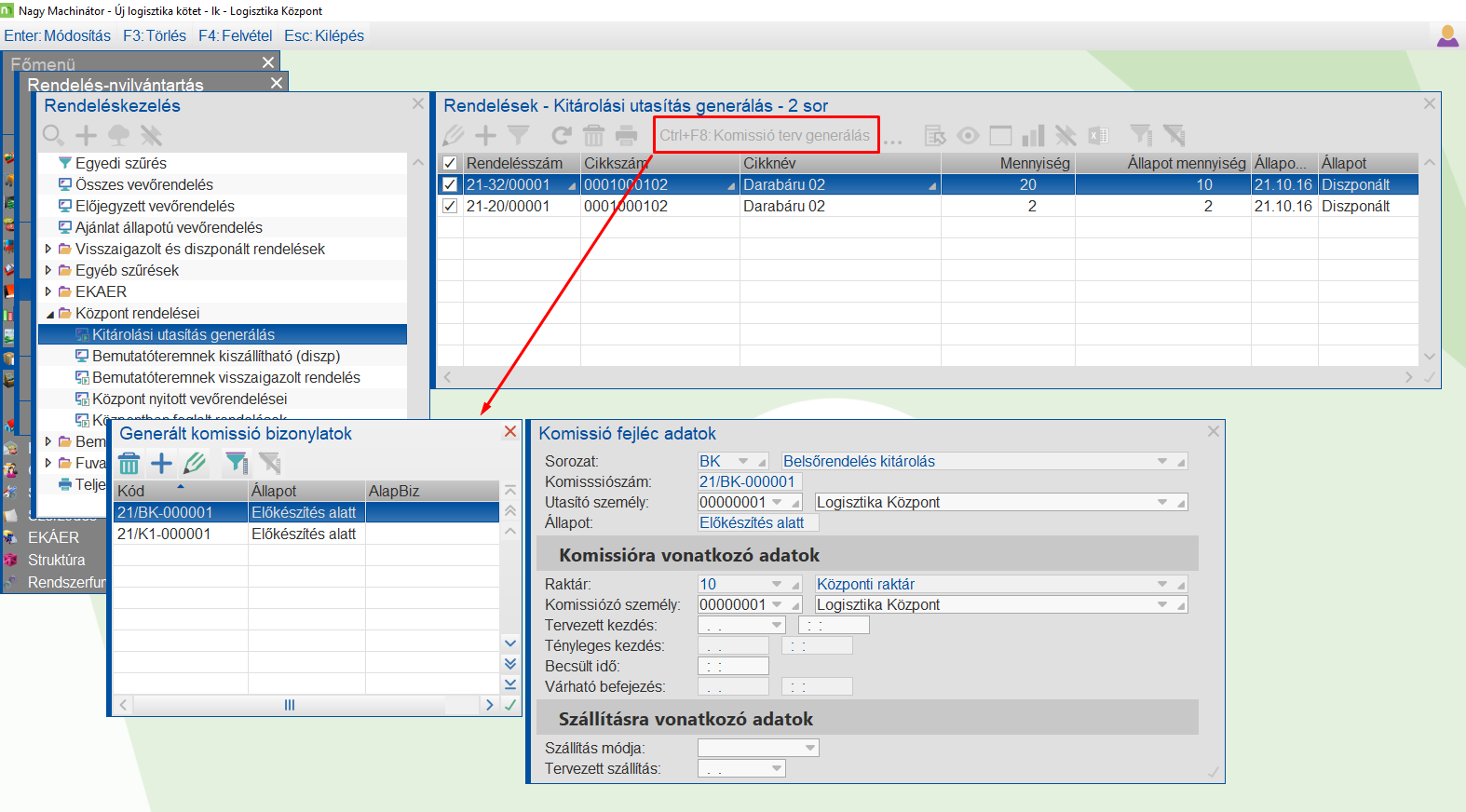The width and height of the screenshot is (1466, 812).
Task: Open the Tervezett kezdés date dropdown
Action: (x=777, y=625)
